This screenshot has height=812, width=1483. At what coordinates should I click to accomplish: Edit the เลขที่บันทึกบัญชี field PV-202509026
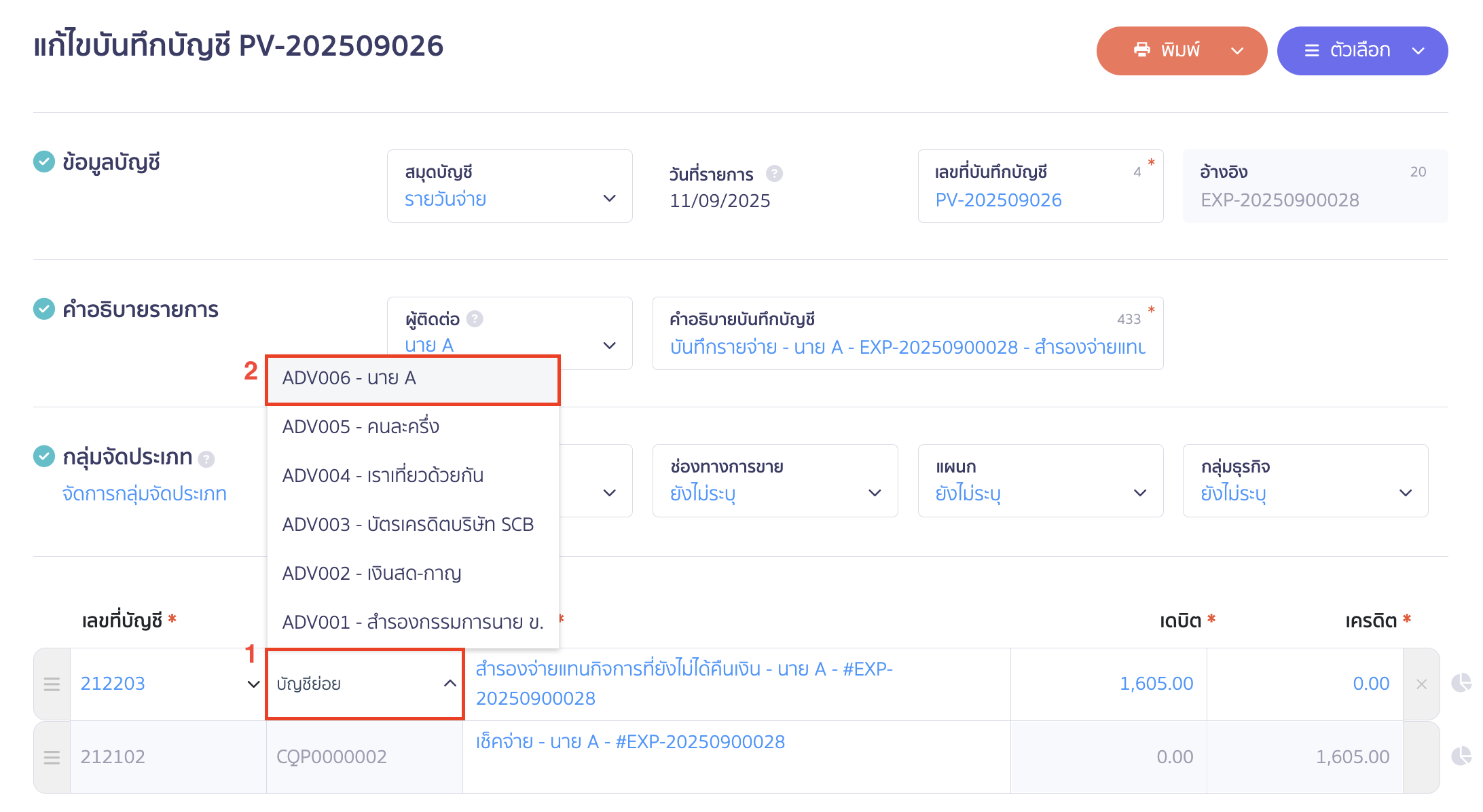pyautogui.click(x=1040, y=186)
